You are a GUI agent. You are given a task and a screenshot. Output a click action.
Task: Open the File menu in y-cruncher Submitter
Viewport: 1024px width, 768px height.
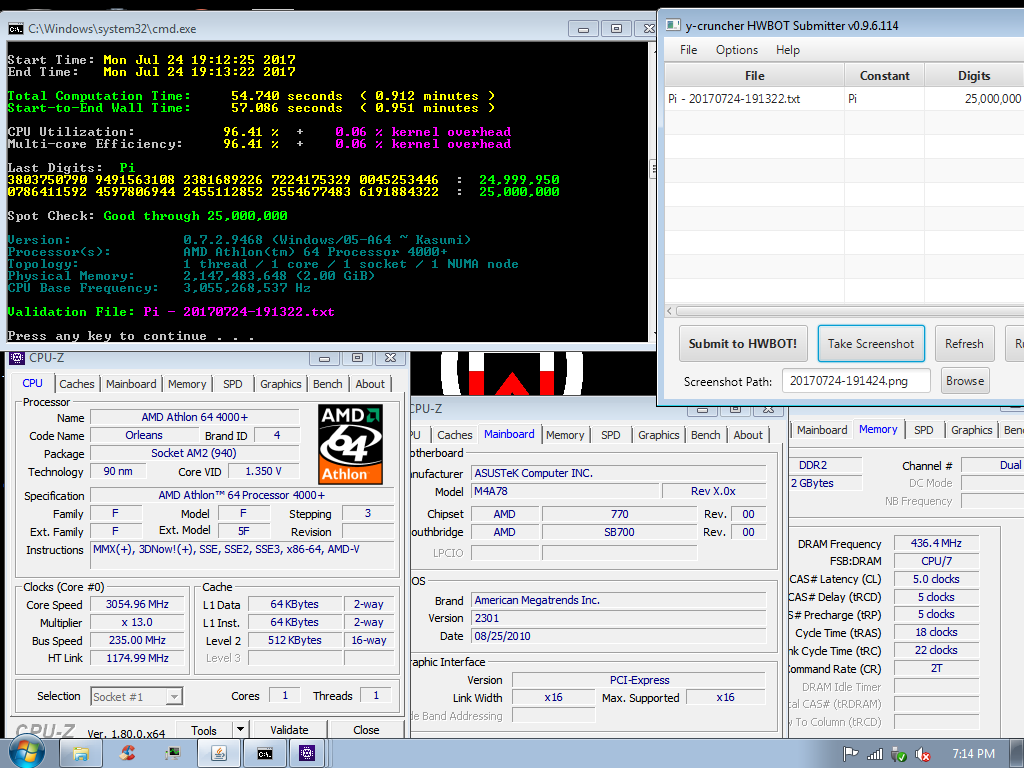pyautogui.click(x=688, y=50)
